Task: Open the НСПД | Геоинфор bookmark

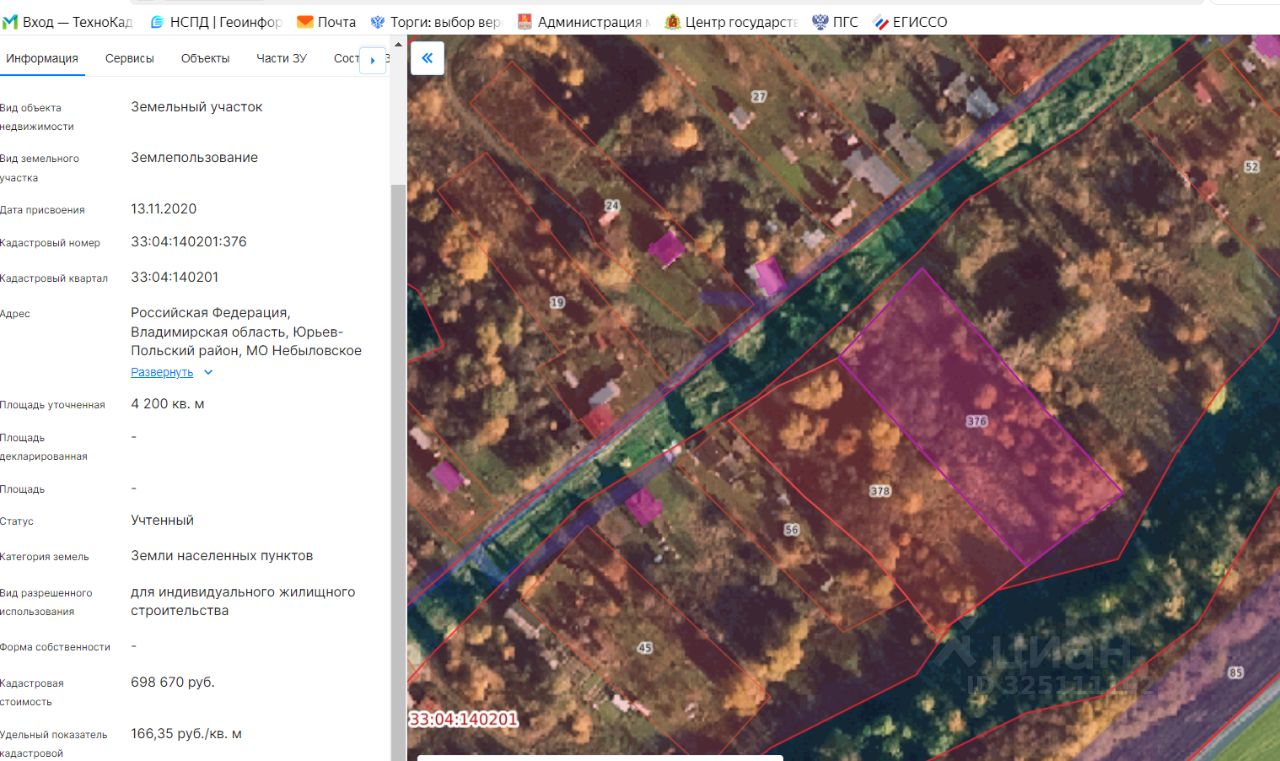Action: click(216, 22)
